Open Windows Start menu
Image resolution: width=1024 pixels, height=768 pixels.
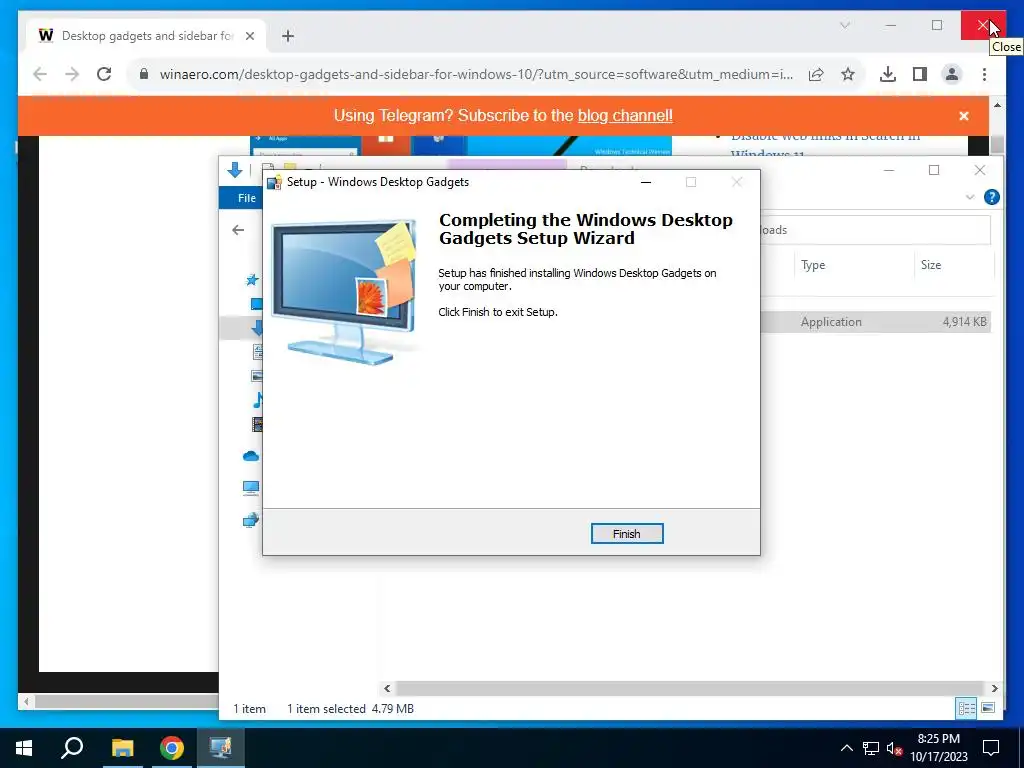click(24, 748)
